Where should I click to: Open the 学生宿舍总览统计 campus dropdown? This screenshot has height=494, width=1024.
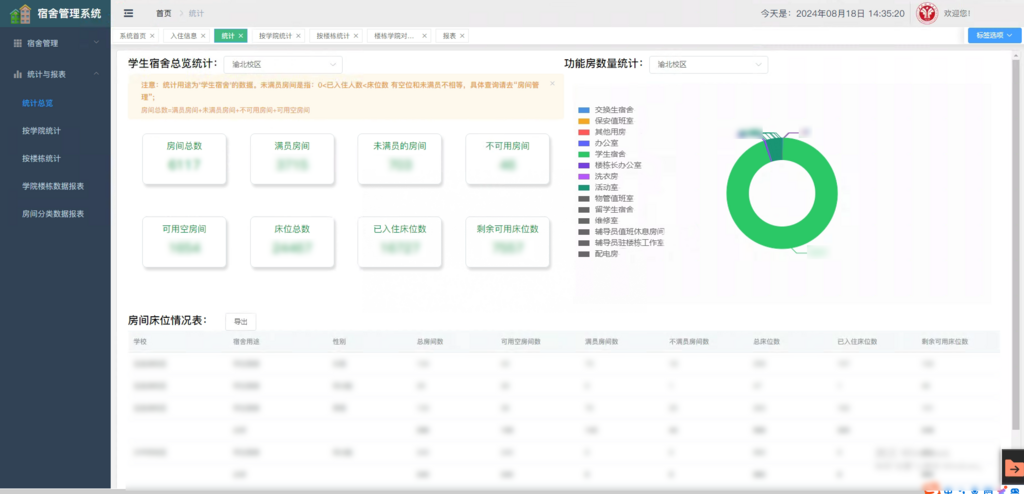click(x=283, y=65)
